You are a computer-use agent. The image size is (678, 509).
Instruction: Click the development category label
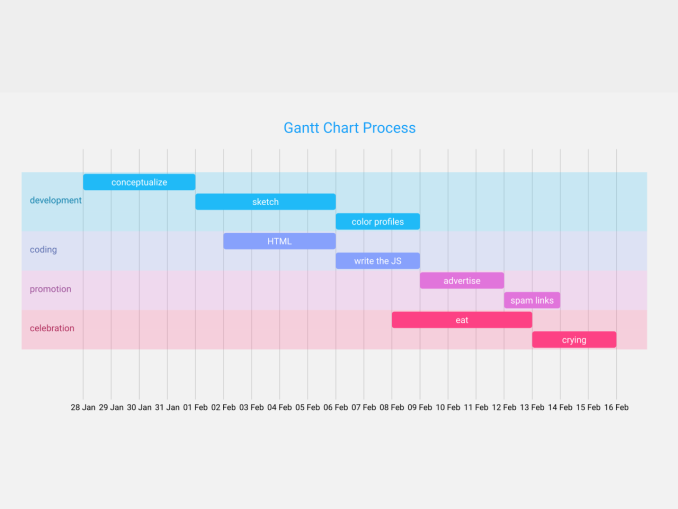pos(56,200)
